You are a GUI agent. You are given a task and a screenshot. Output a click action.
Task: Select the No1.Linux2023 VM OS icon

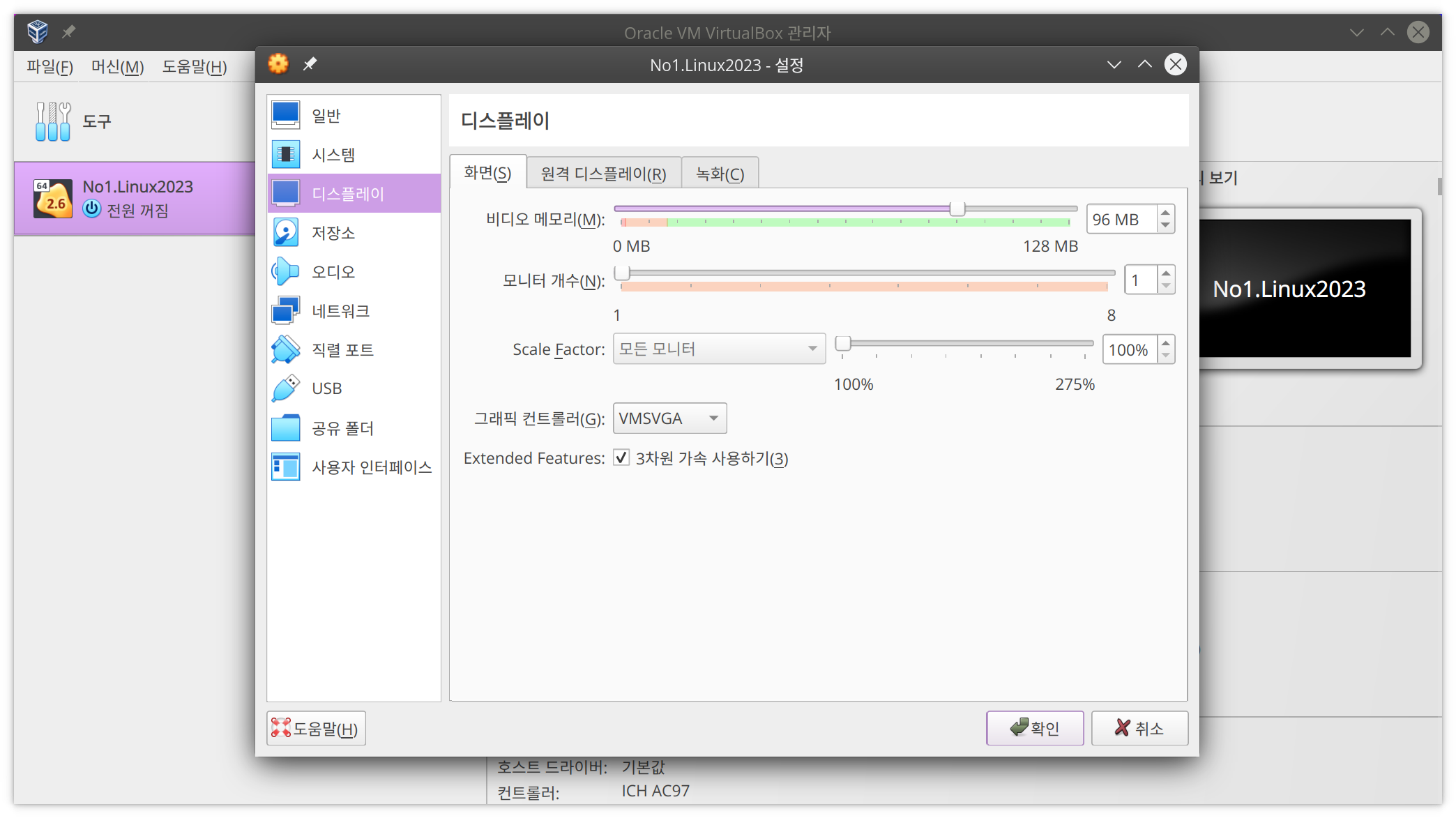[x=53, y=199]
